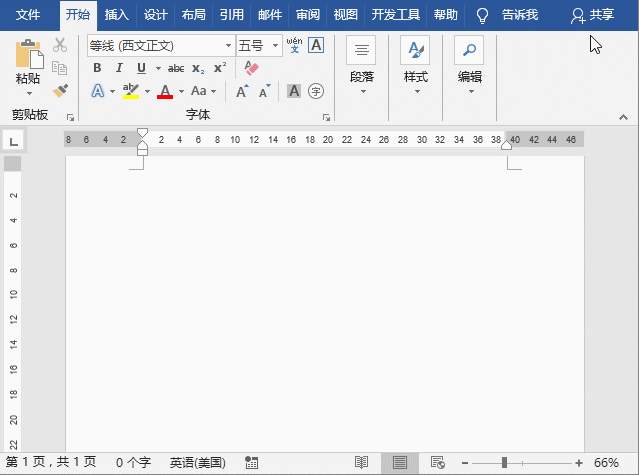Viewport: 639px width, 475px height.
Task: Click the Cut scissors icon
Action: pos(60,45)
